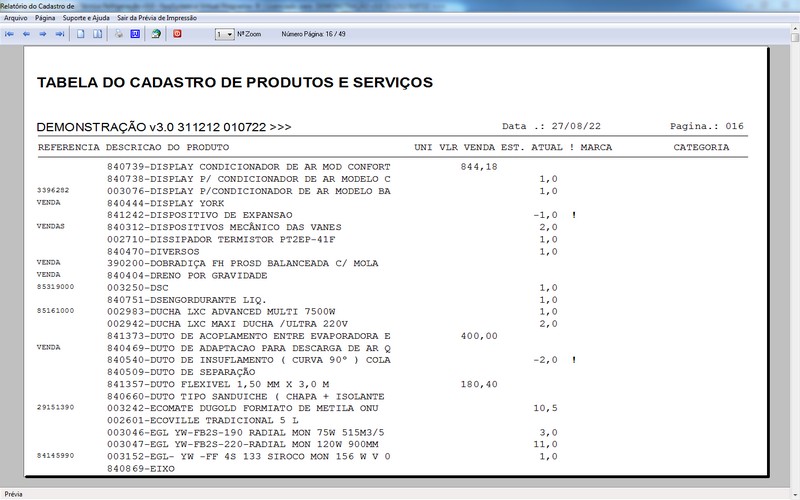
Task: Go to previous page arrow
Action: click(26, 34)
